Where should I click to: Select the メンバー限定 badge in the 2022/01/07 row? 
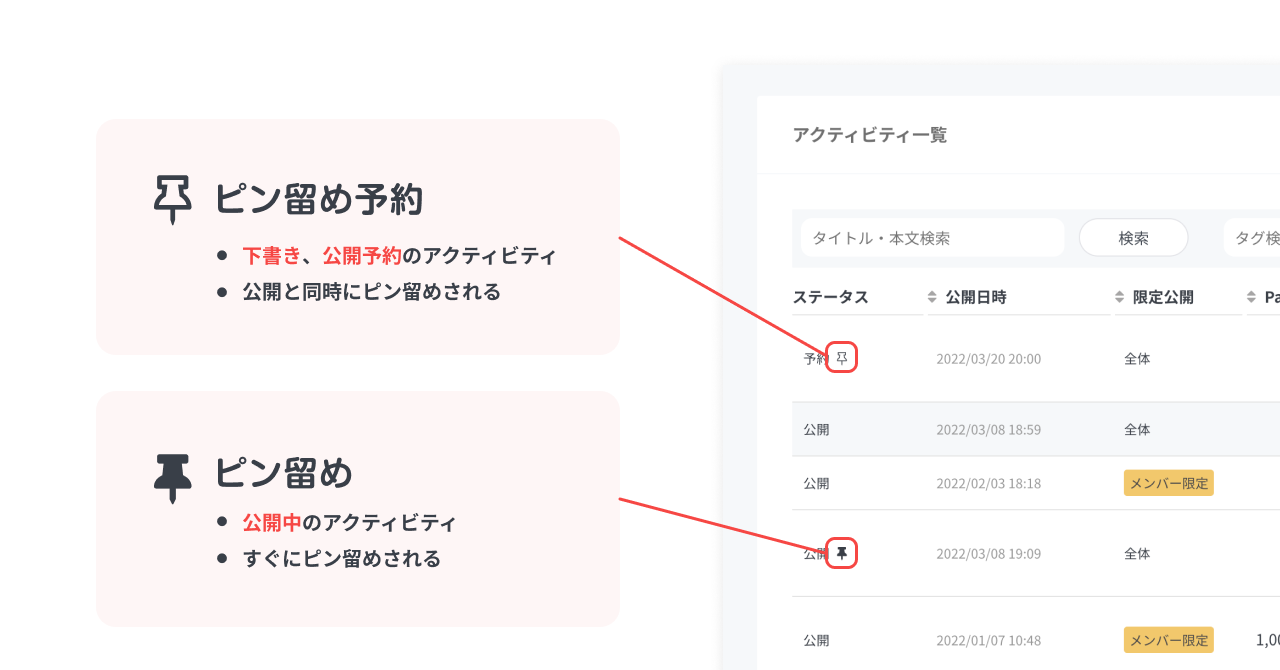coord(1168,640)
